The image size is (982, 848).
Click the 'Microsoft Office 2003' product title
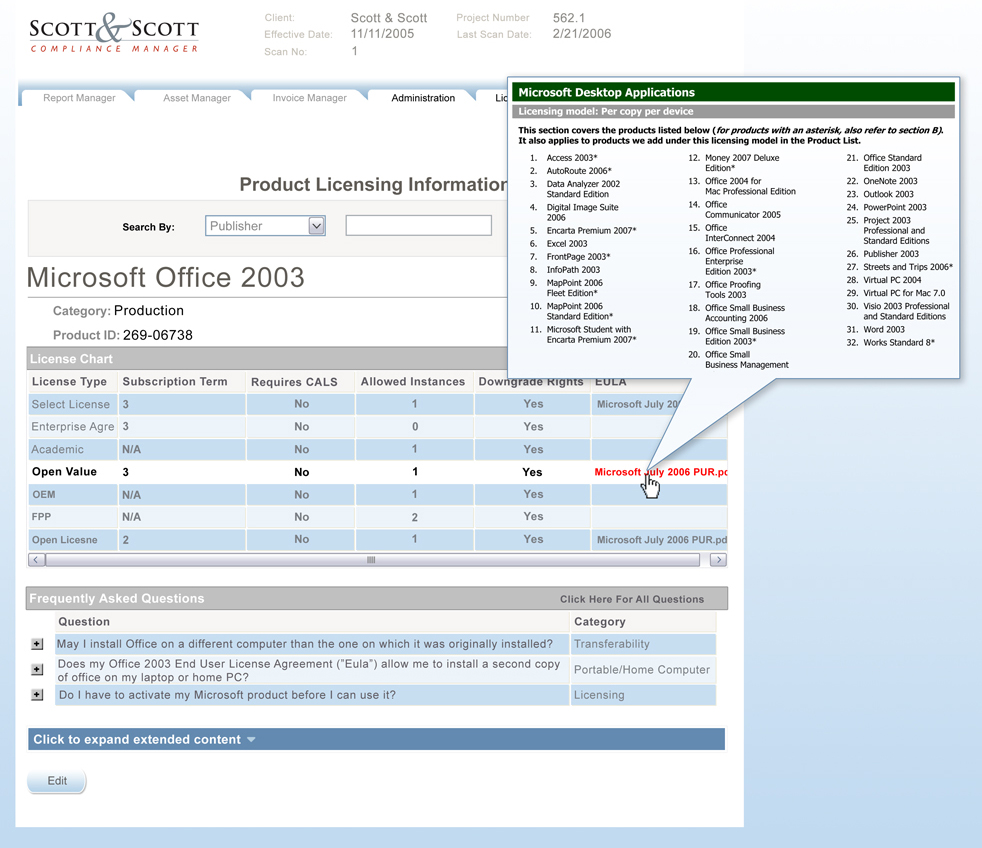click(x=166, y=277)
